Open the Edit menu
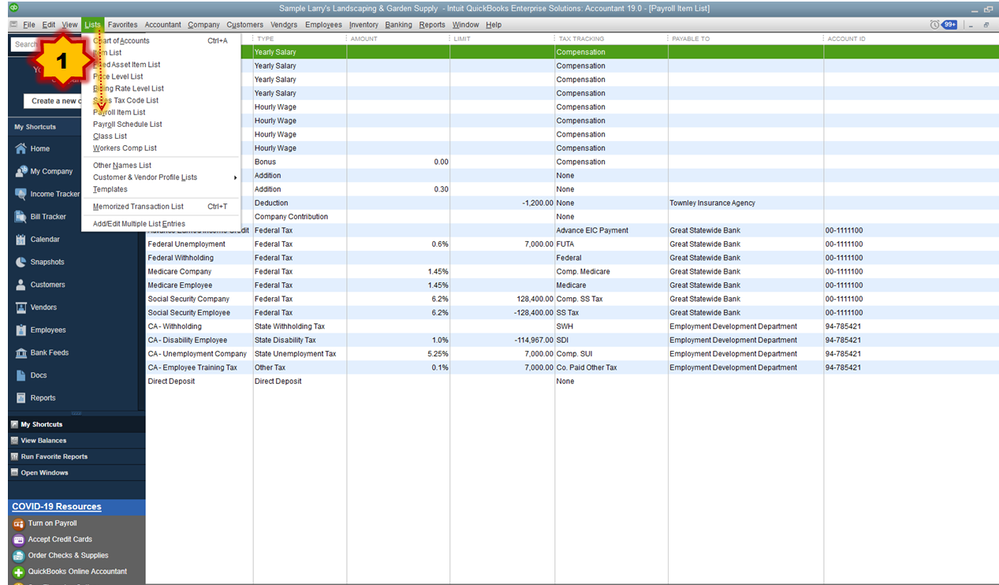999x585 pixels. (49, 25)
